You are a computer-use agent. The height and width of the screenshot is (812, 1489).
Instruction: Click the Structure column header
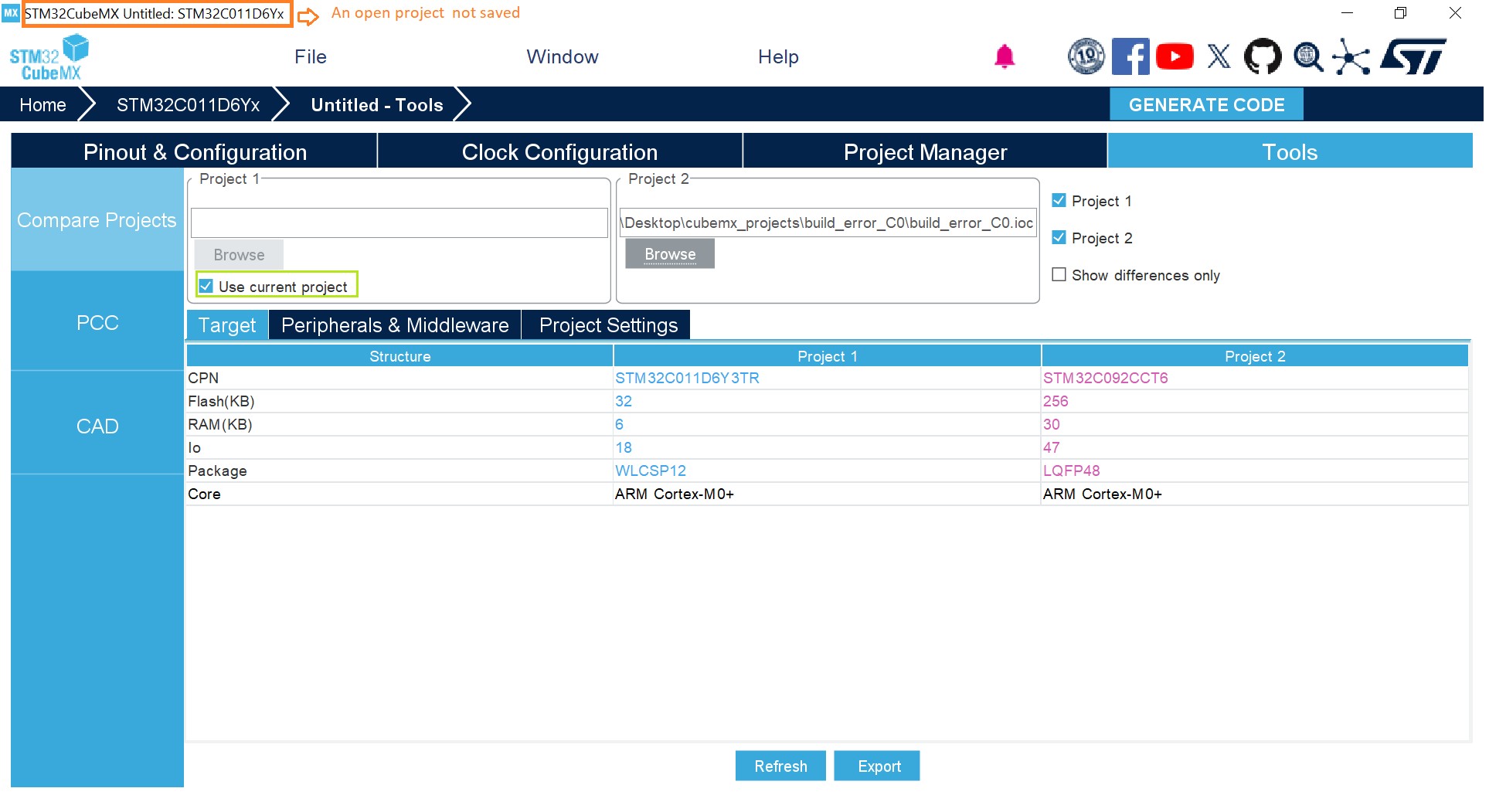click(x=399, y=356)
